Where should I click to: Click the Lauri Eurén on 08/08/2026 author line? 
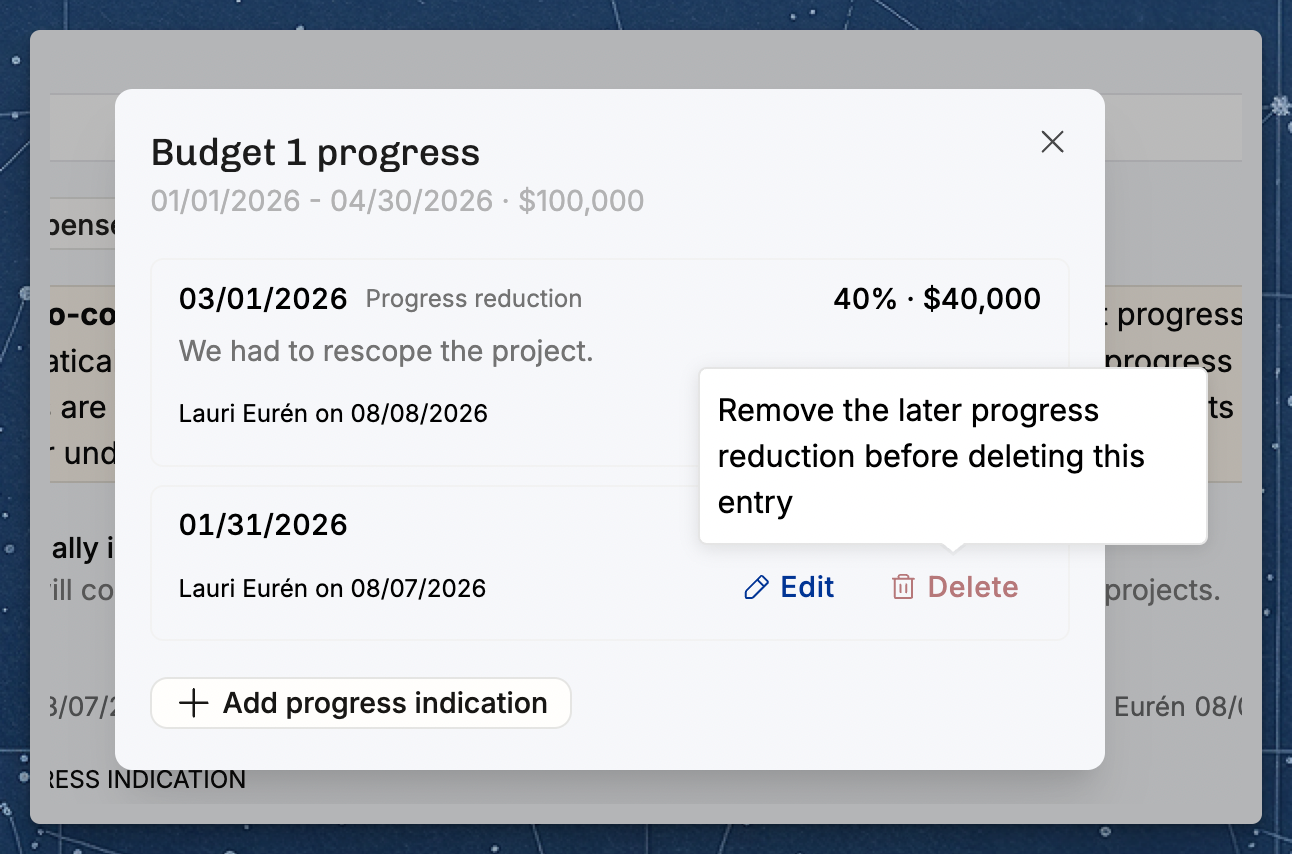[333, 414]
